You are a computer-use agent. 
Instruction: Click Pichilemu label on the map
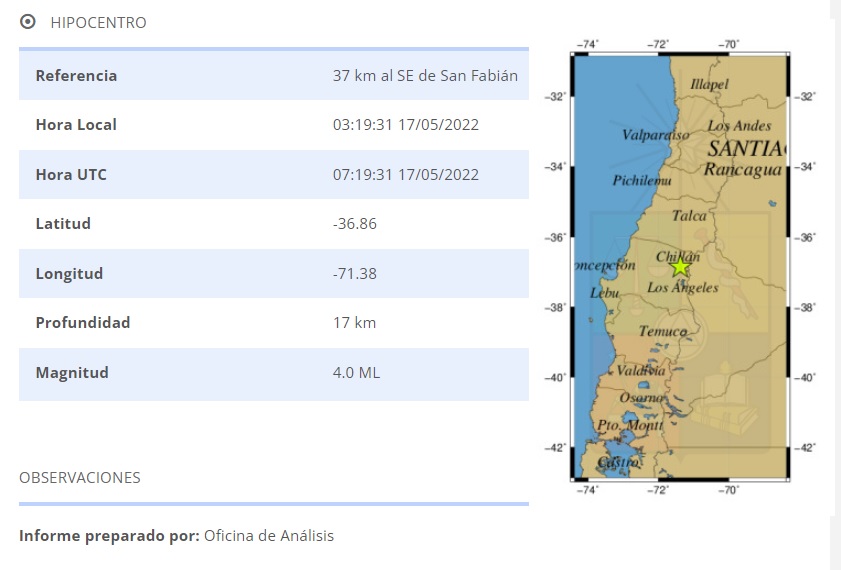point(641,180)
